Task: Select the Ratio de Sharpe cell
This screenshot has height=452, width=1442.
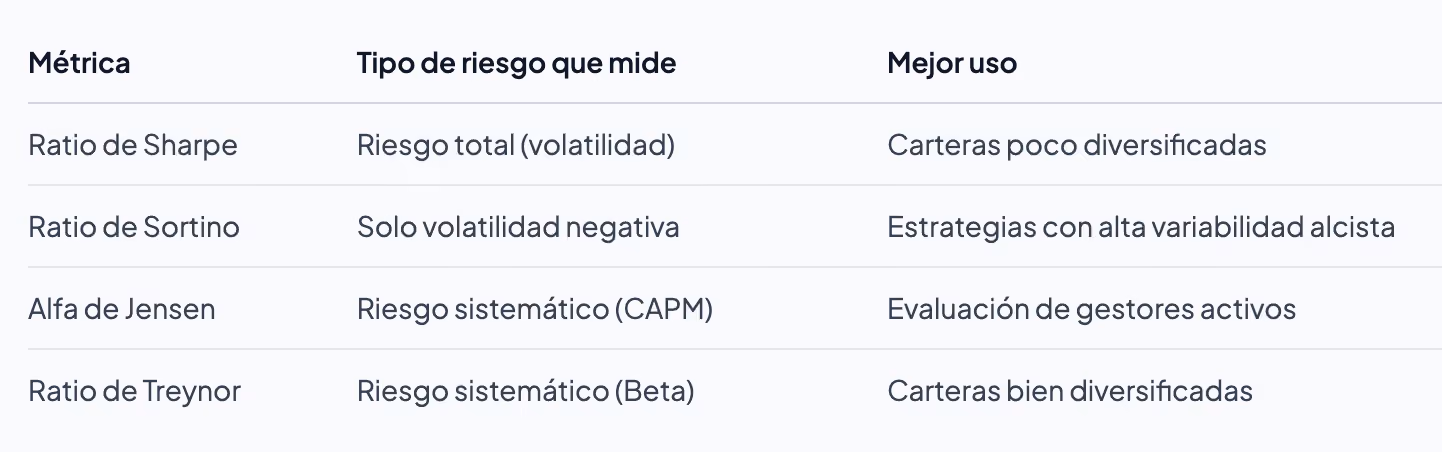Action: click(133, 145)
